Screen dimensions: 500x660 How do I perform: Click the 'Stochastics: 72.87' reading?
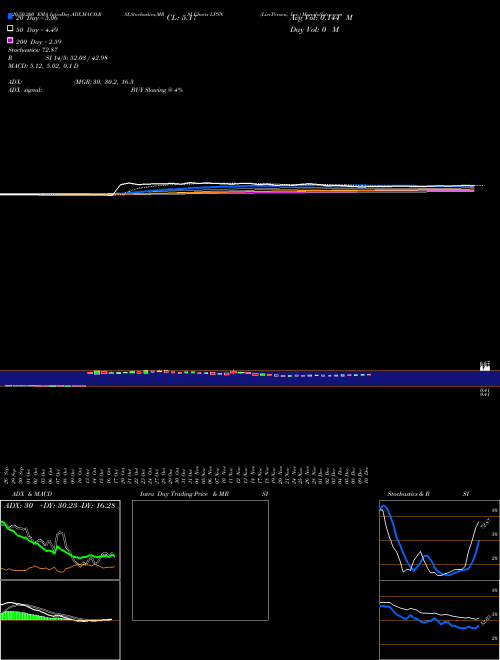33,50
